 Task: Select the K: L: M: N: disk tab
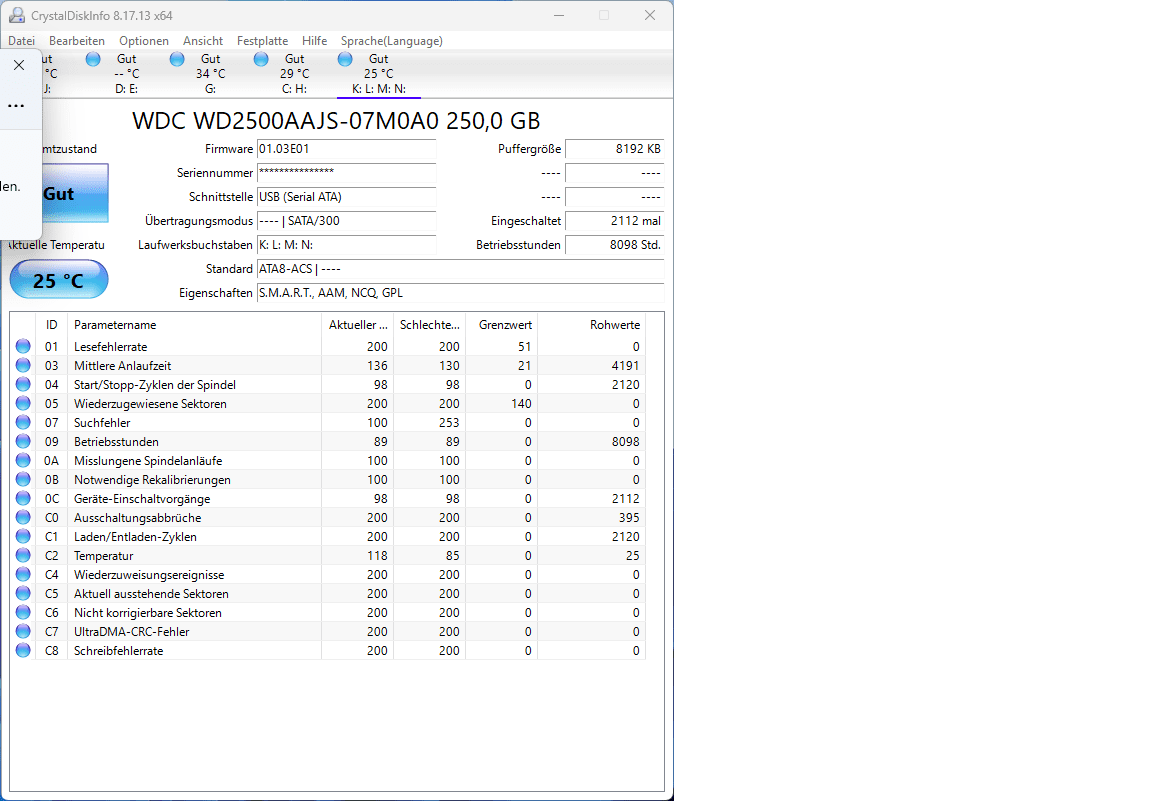378,73
